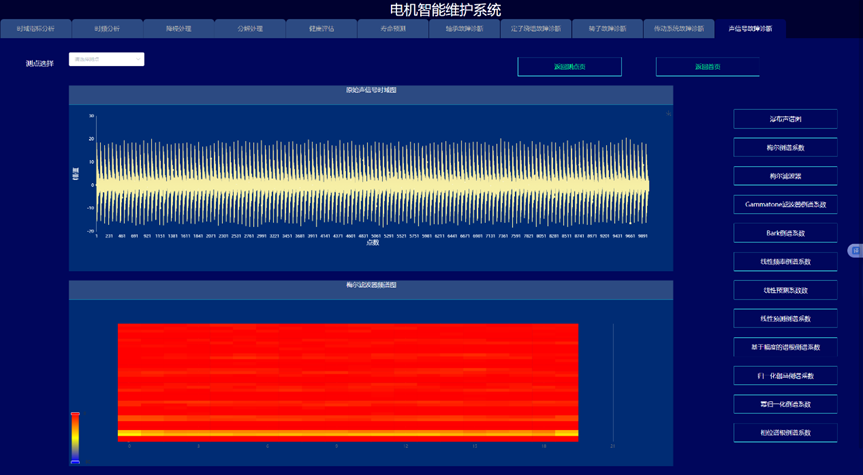Choose the 梅尔滤波器 button

pos(785,176)
